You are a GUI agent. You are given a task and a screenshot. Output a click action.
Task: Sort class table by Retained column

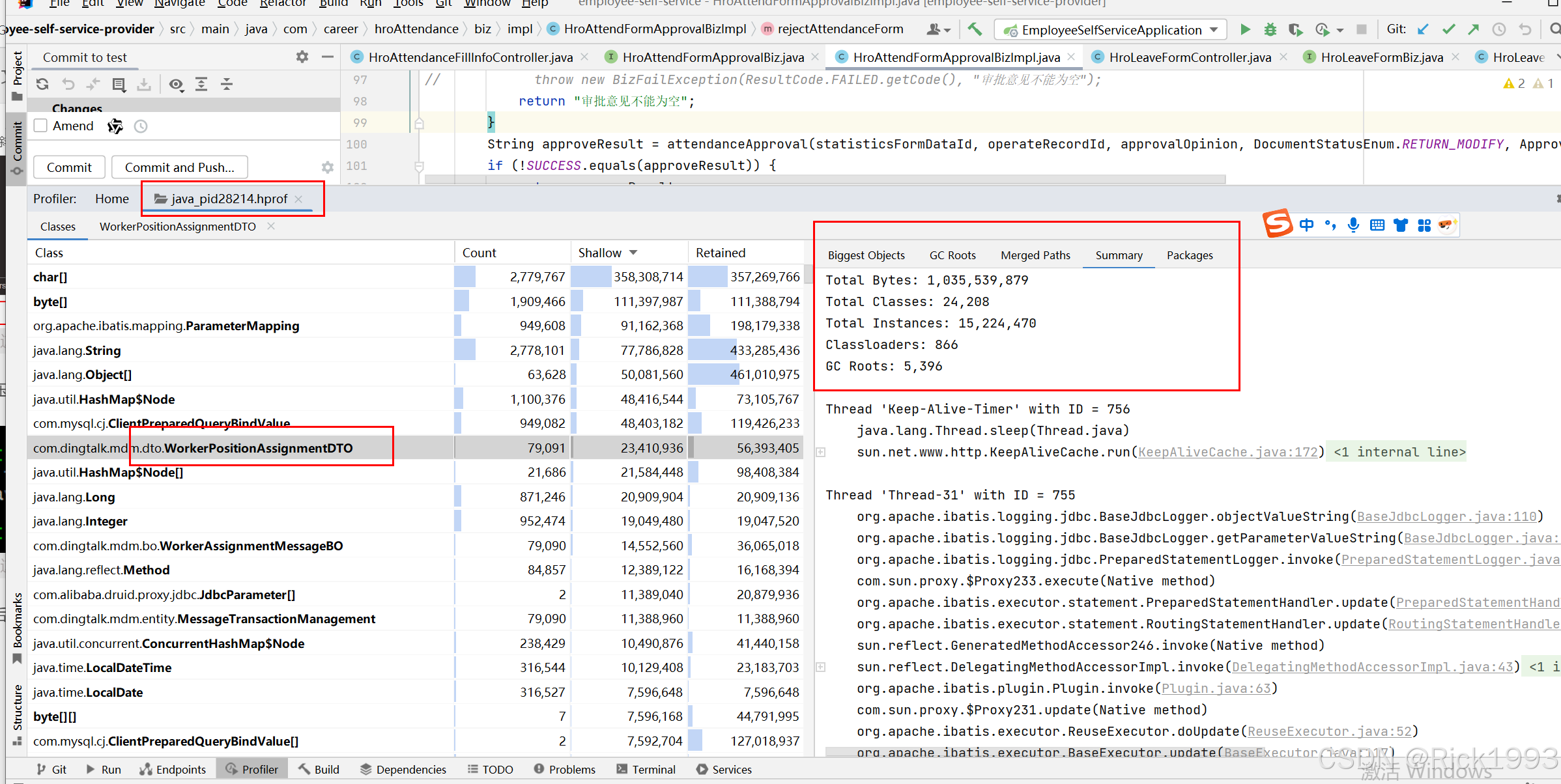click(720, 253)
